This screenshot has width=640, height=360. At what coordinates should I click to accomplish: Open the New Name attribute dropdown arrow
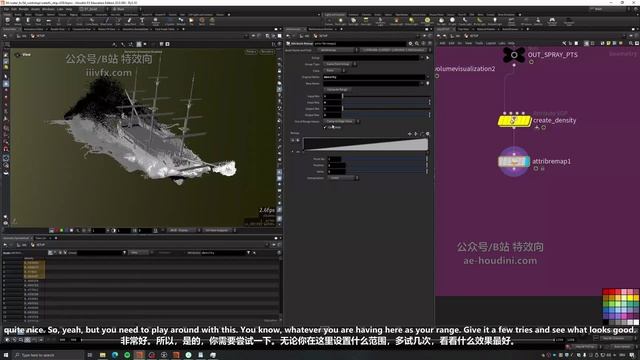(422, 83)
